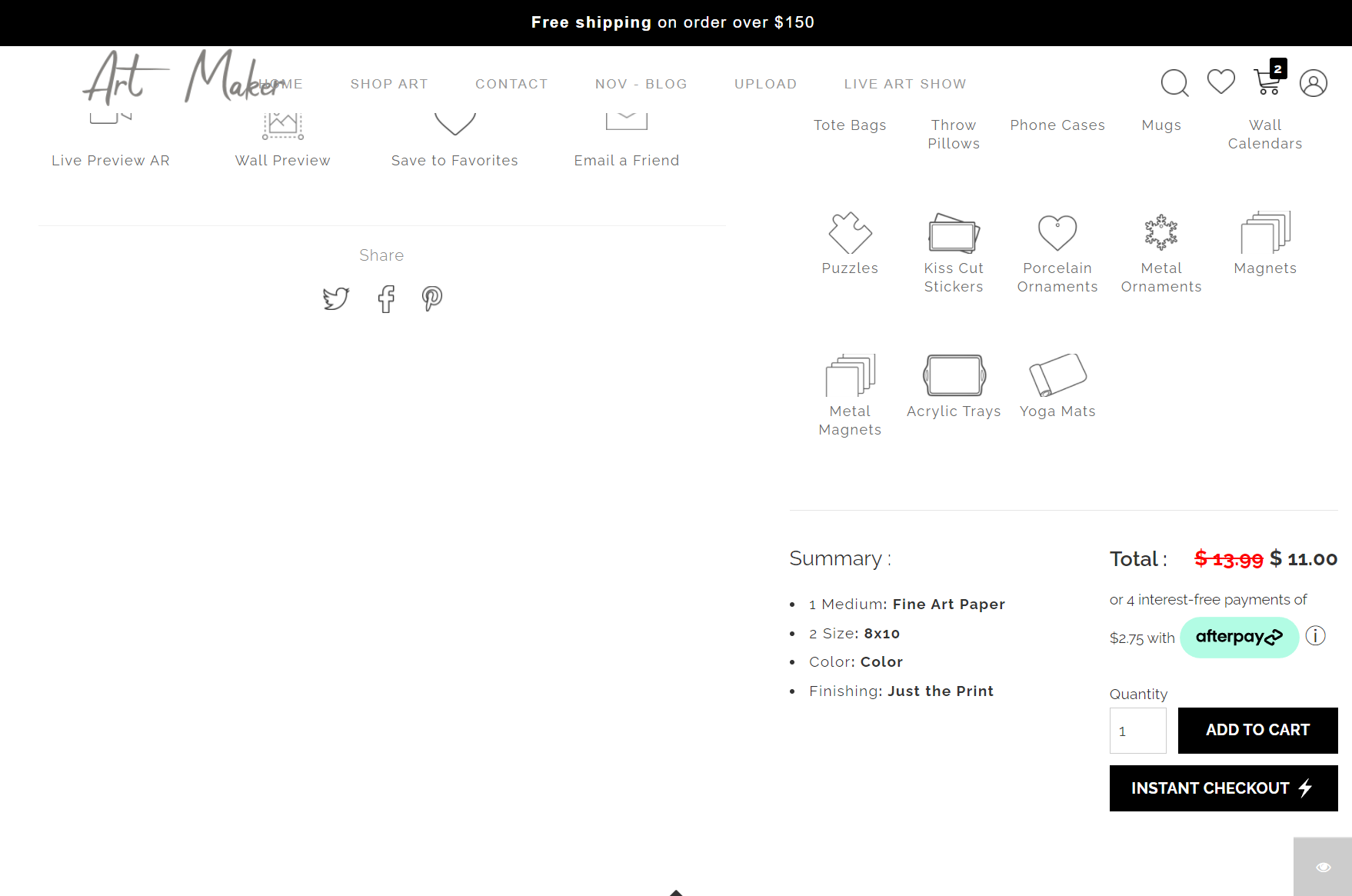The width and height of the screenshot is (1352, 896).
Task: Open the search icon in the header
Action: coord(1174,83)
